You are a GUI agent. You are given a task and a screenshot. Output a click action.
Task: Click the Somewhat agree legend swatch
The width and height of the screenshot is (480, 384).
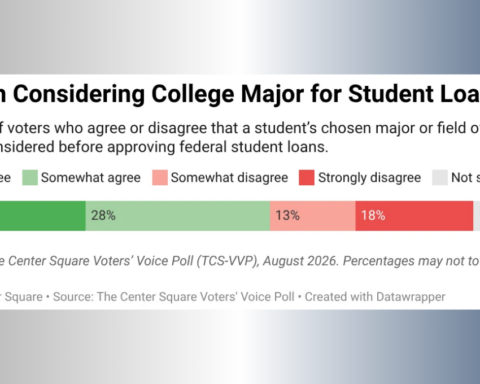(30, 177)
